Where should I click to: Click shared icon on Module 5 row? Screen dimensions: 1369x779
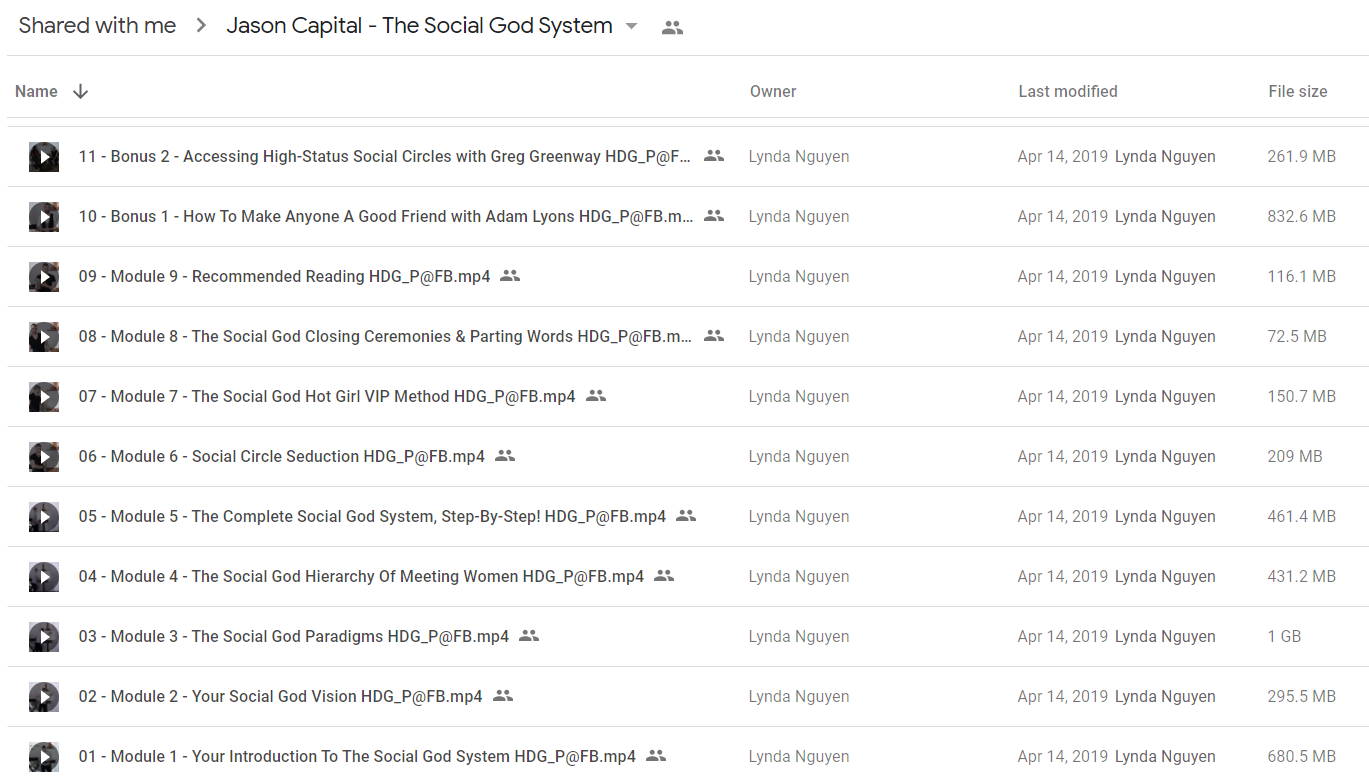pyautogui.click(x=686, y=516)
